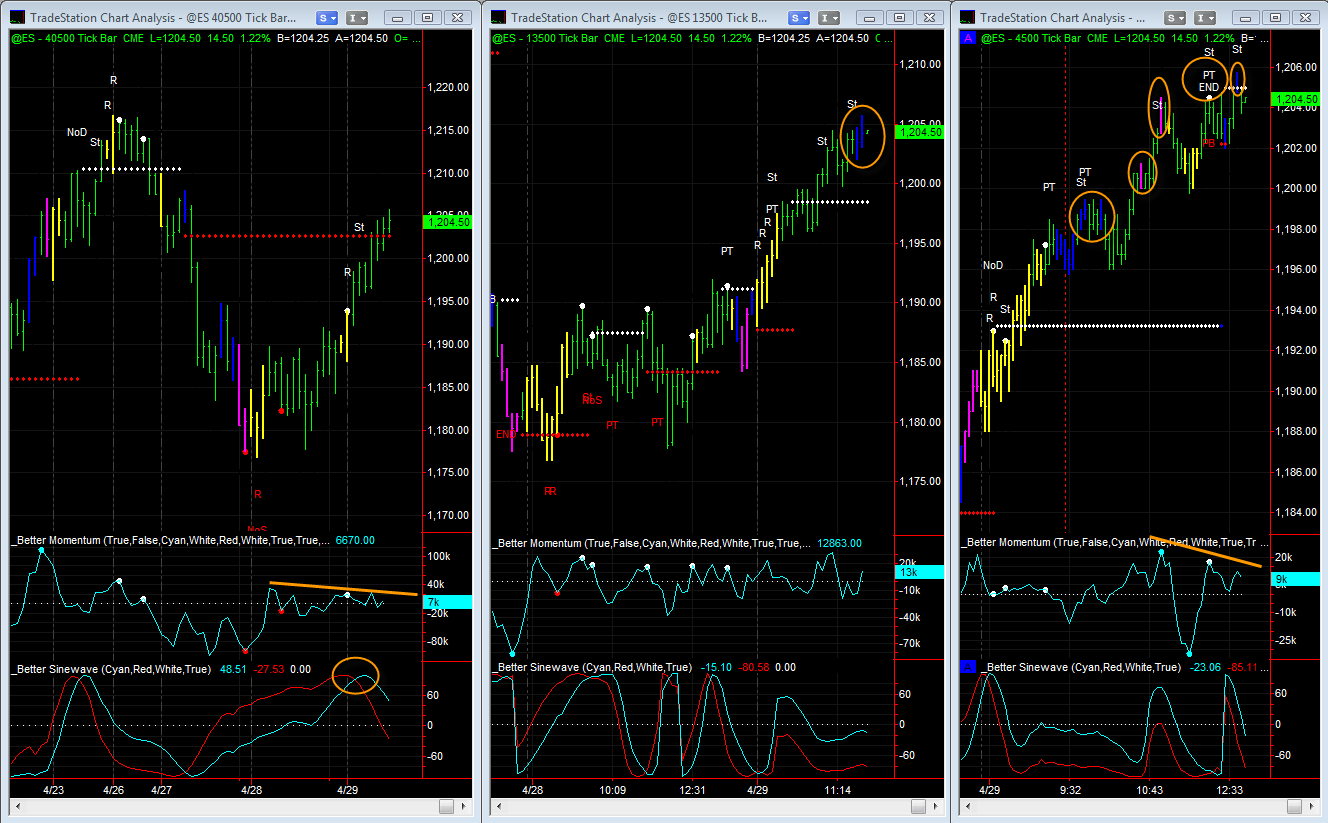Click the '_Better Sinewave' label in the 40500 window

55,669
